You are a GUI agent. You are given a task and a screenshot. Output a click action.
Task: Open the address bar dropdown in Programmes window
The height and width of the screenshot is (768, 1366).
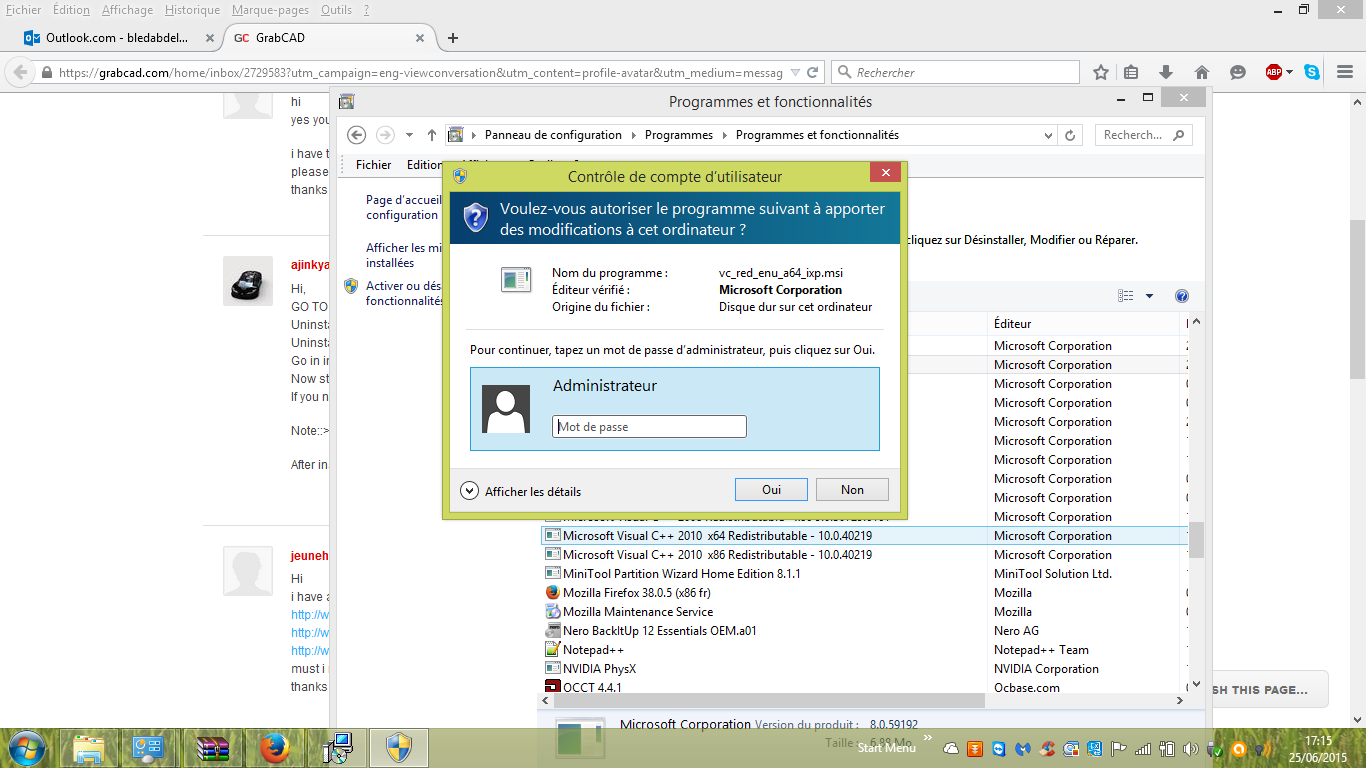point(1048,135)
